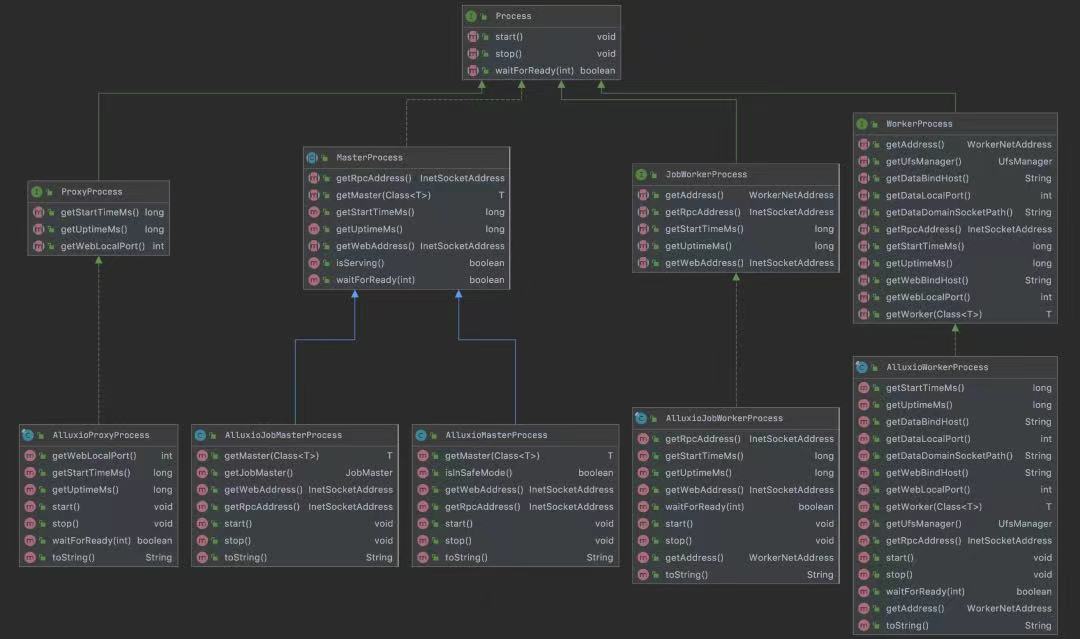Click the class icon beside AlluxioMasterProcess
This screenshot has width=1080, height=639.
(421, 435)
